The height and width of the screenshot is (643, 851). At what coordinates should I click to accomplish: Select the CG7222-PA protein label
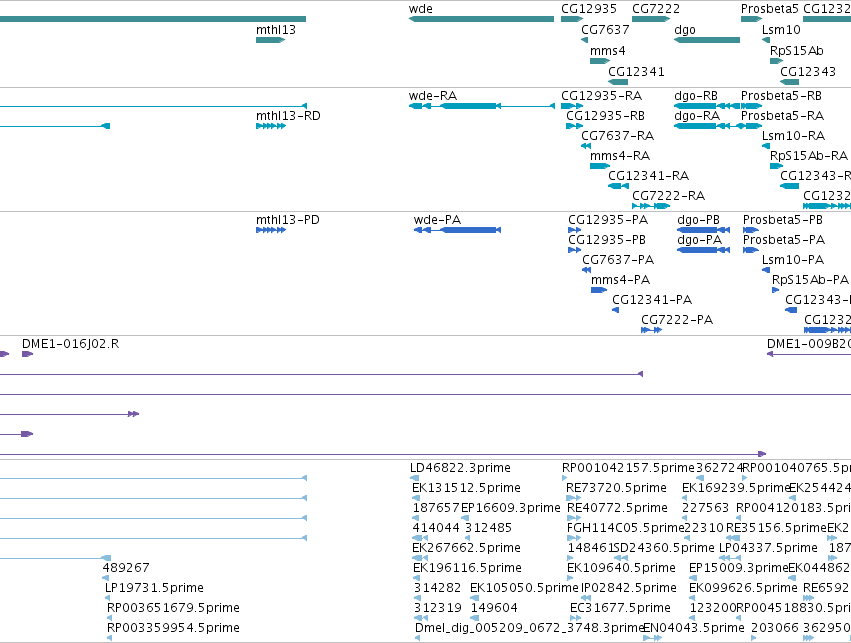(677, 320)
